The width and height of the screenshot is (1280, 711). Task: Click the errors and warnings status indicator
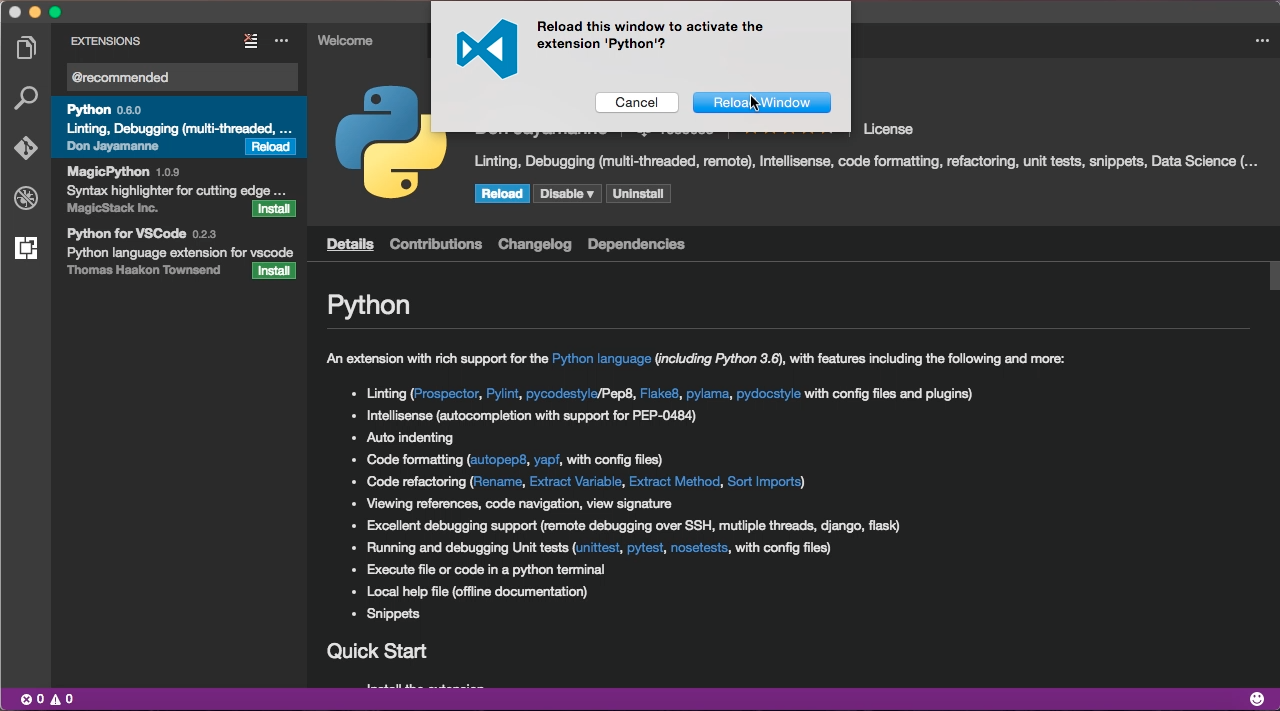coord(47,699)
